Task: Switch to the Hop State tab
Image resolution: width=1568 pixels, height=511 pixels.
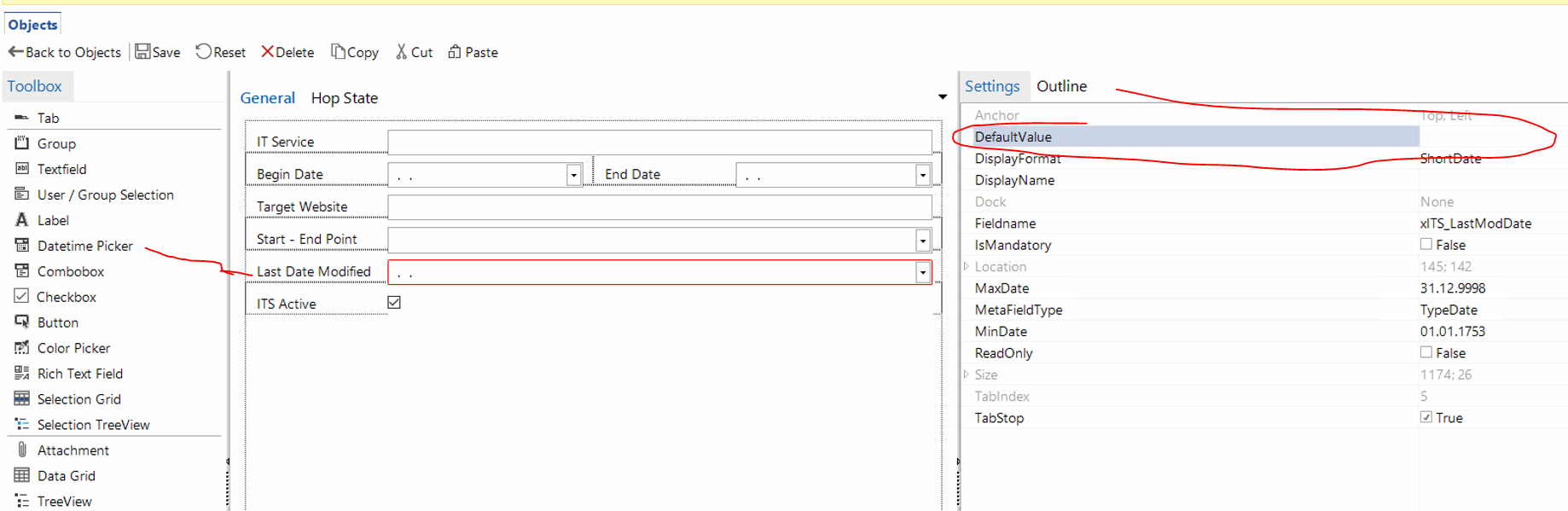Action: coord(344,98)
